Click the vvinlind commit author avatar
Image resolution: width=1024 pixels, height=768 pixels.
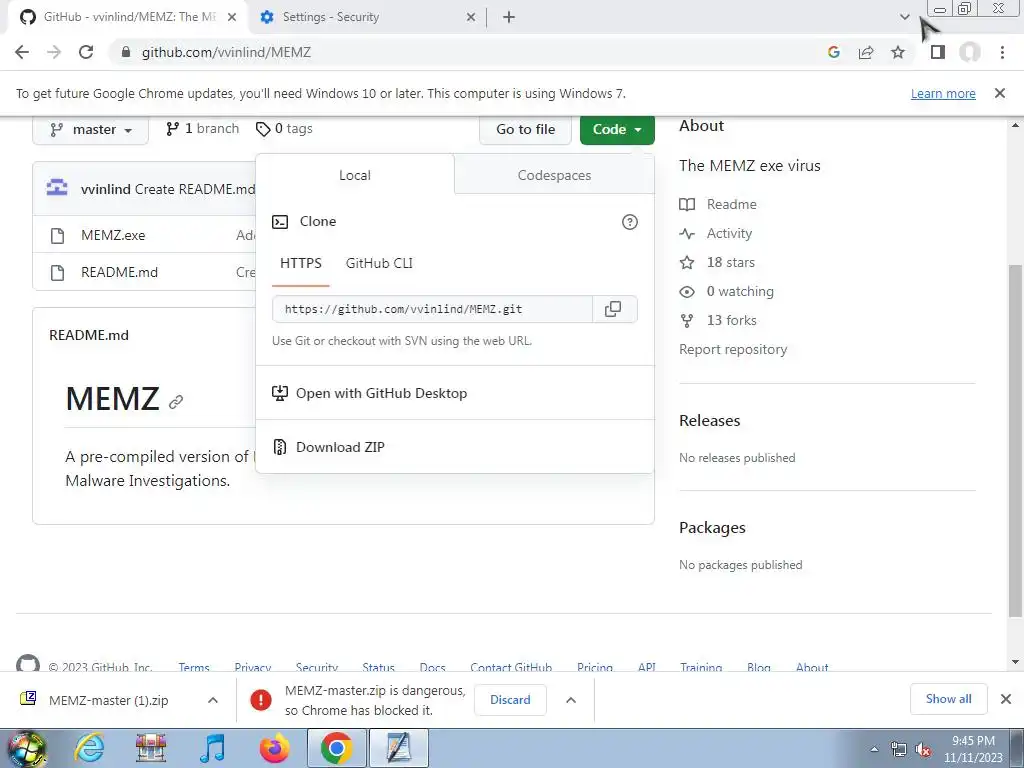click(57, 188)
